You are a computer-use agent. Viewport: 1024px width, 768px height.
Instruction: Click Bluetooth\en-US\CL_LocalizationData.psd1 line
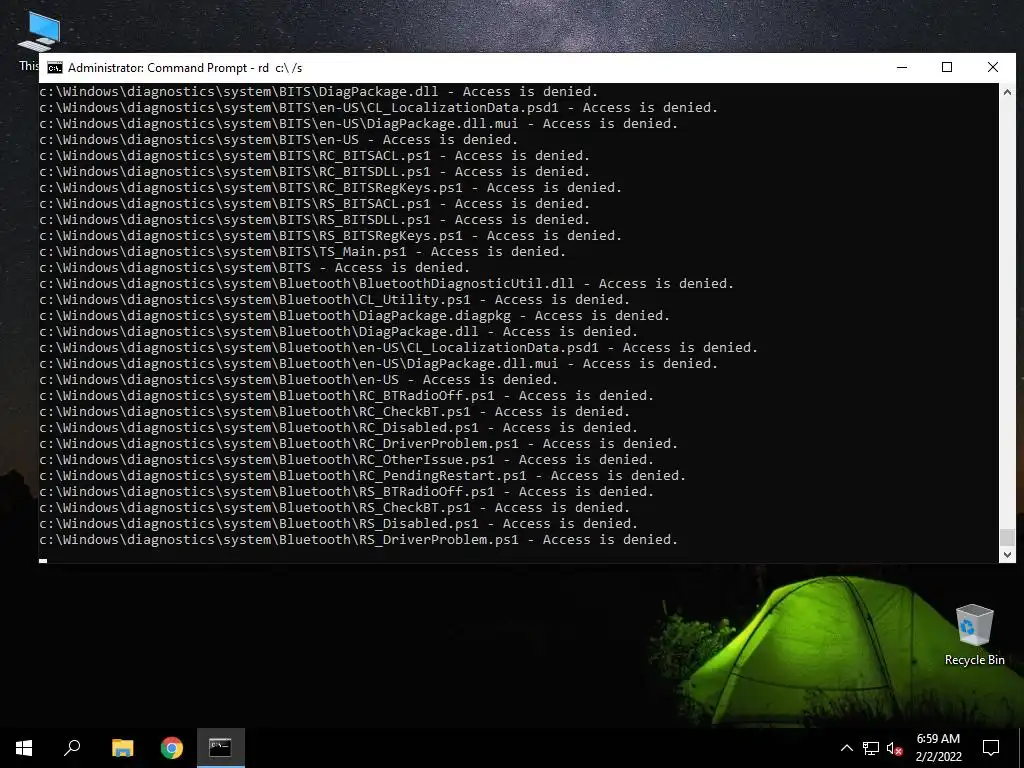398,347
